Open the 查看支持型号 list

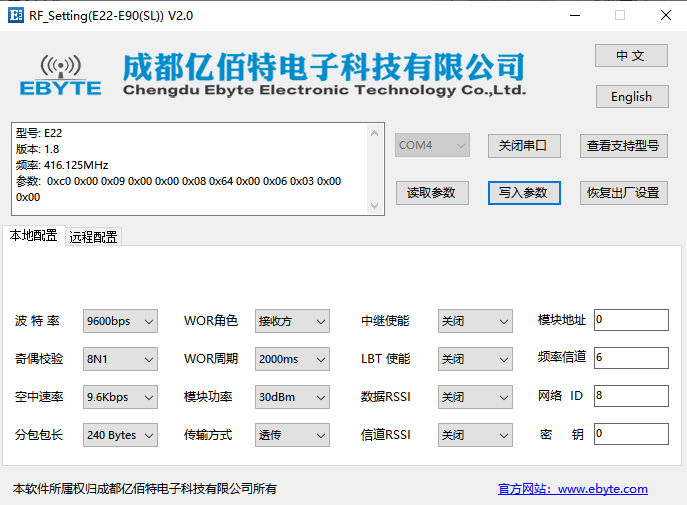(x=623, y=145)
